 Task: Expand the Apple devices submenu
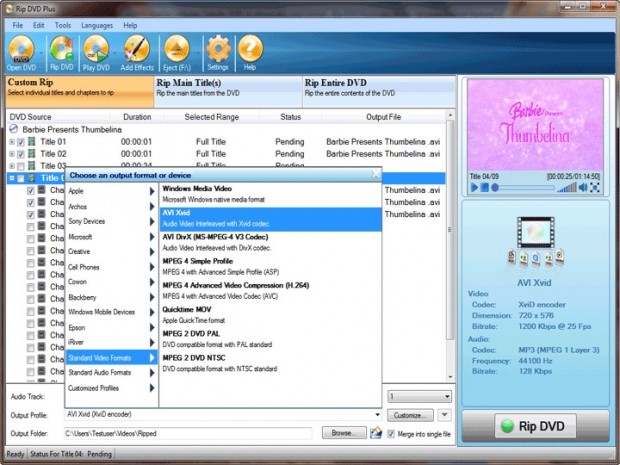coord(111,191)
